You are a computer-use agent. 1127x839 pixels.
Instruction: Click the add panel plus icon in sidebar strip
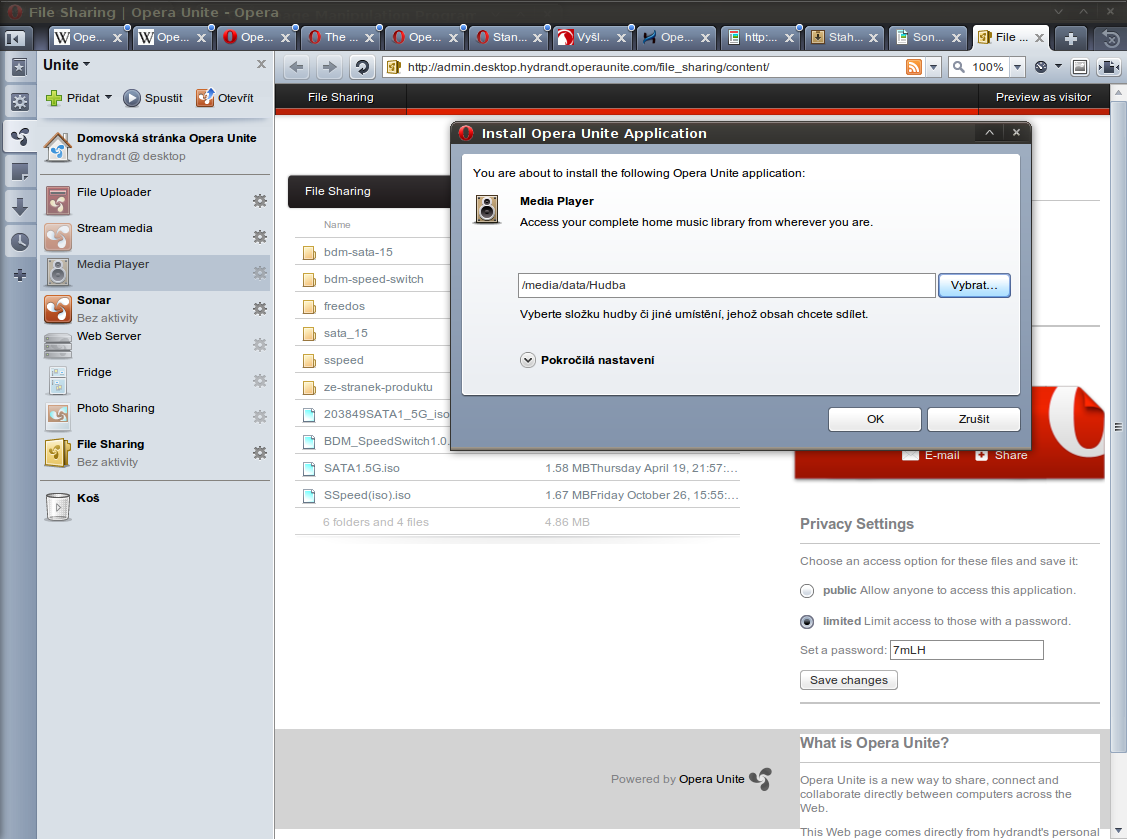(19, 275)
